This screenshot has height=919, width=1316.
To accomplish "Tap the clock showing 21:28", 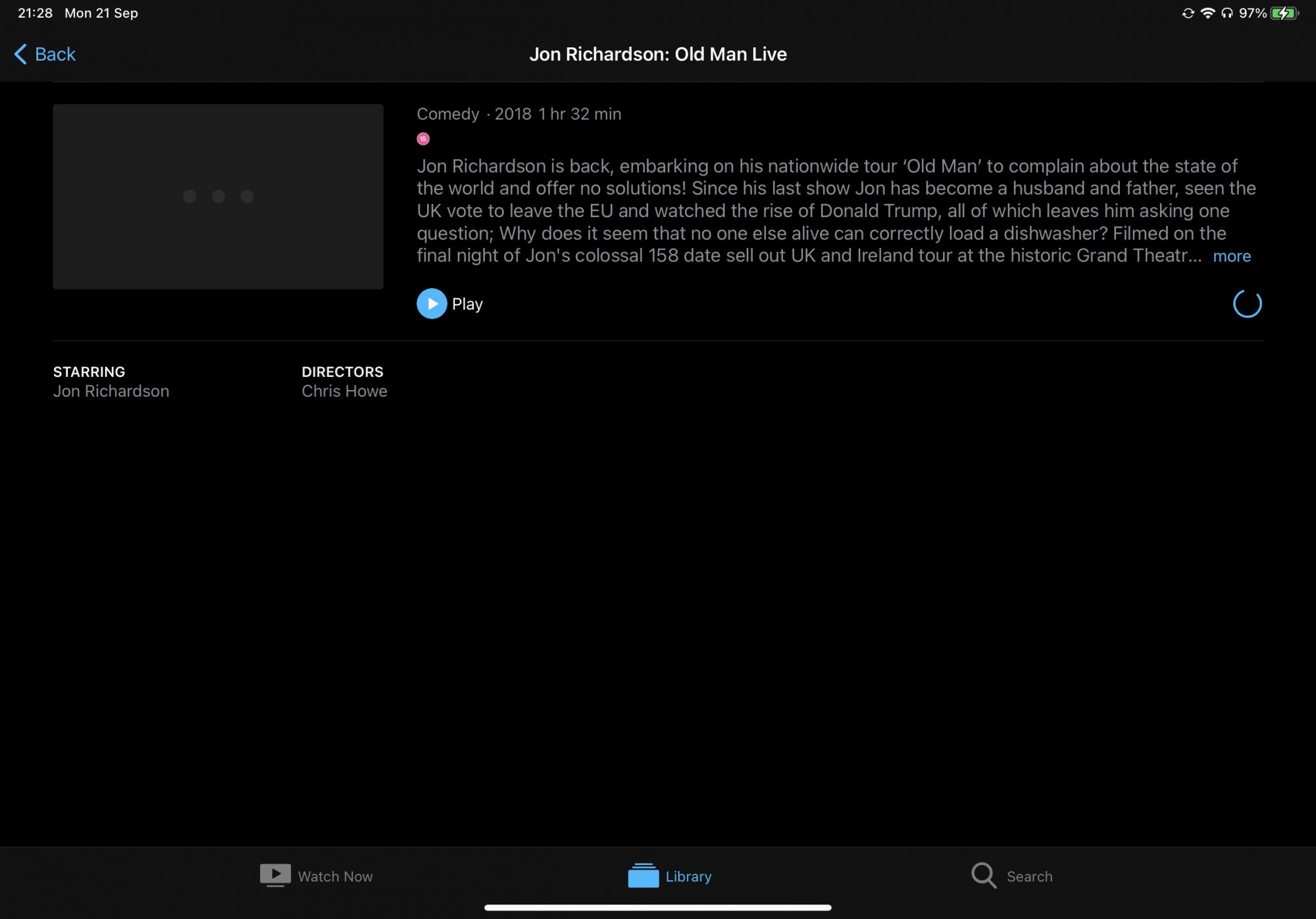I will pos(35,13).
